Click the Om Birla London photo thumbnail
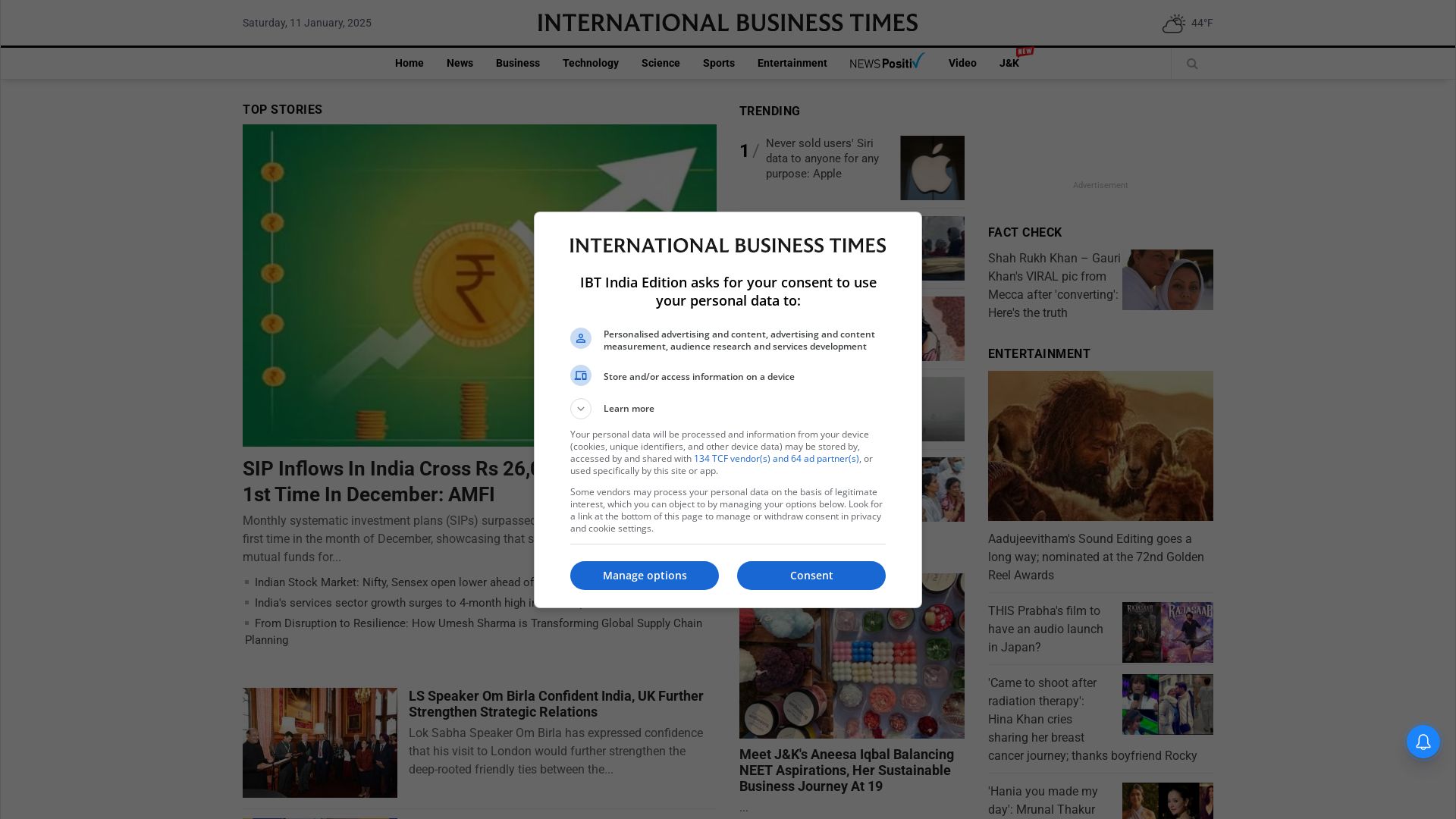 coord(320,742)
